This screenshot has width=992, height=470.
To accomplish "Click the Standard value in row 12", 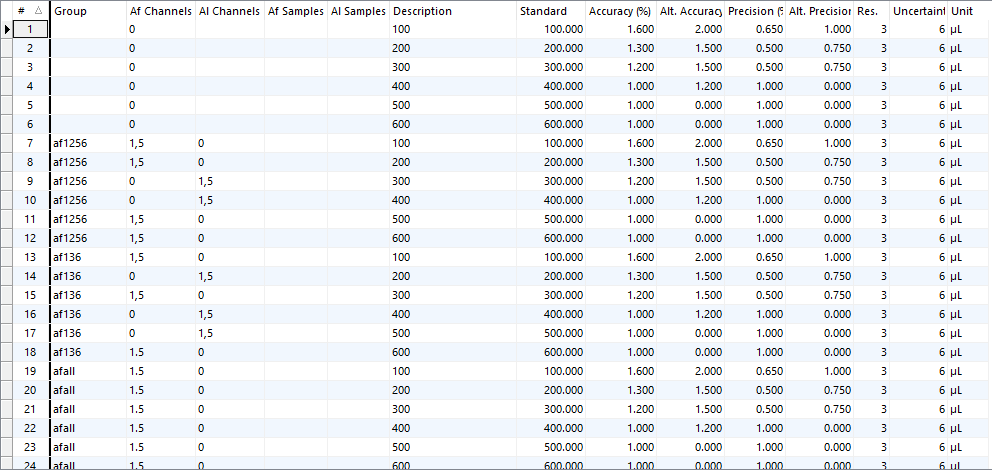I will (550, 238).
